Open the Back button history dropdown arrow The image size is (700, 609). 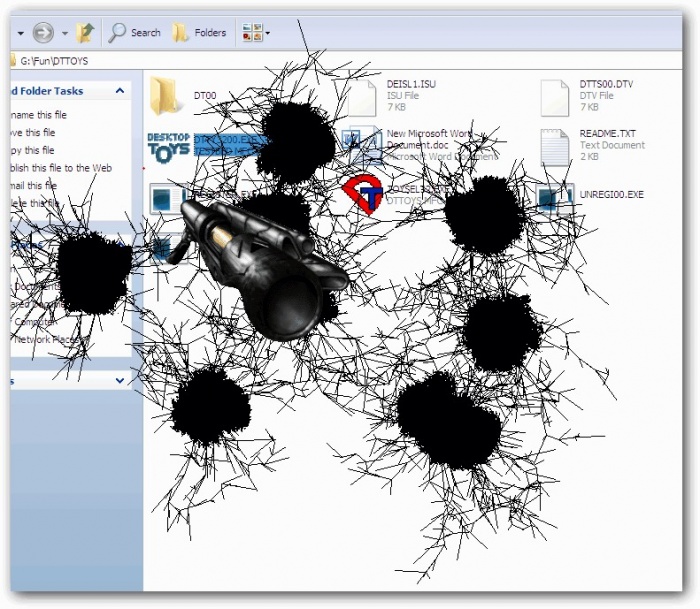pos(21,33)
